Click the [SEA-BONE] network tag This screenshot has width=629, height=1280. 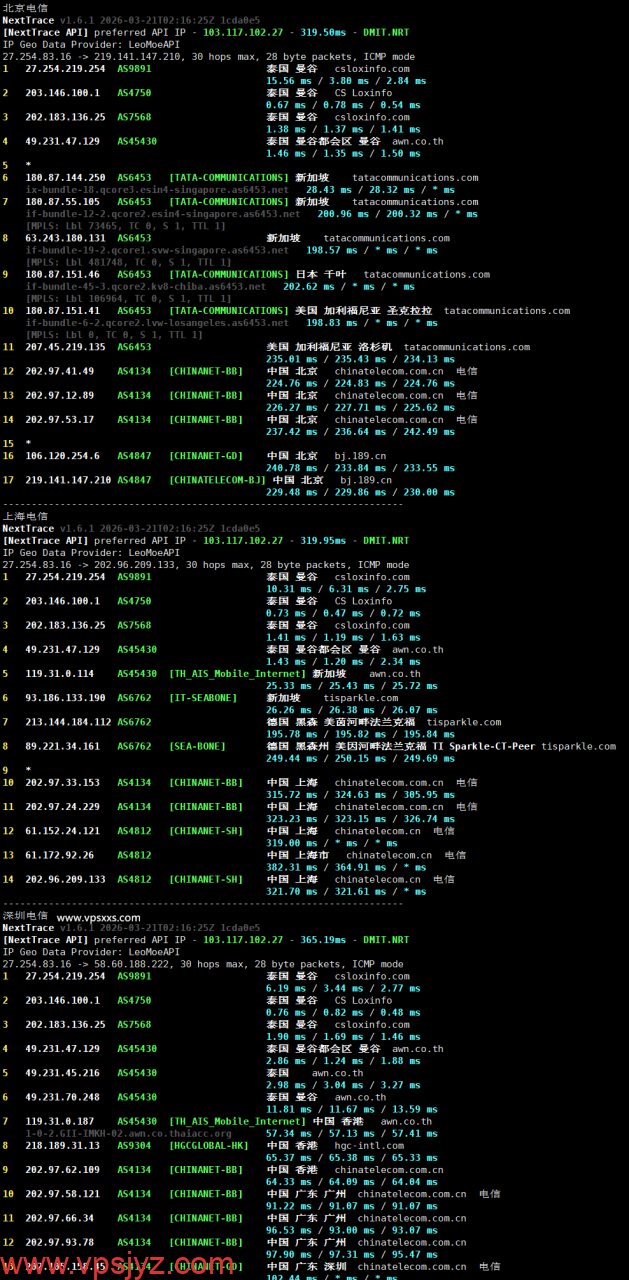197,746
